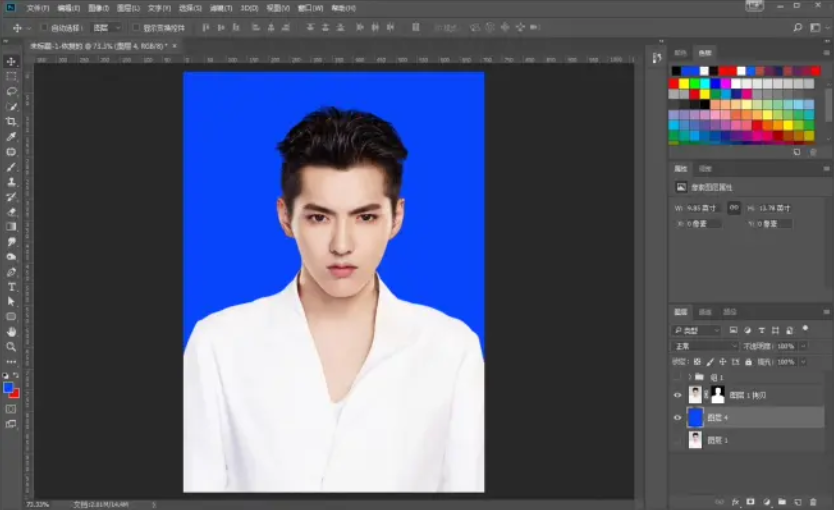The image size is (834, 510).
Task: Expand the 组 1 layer group
Action: point(687,376)
